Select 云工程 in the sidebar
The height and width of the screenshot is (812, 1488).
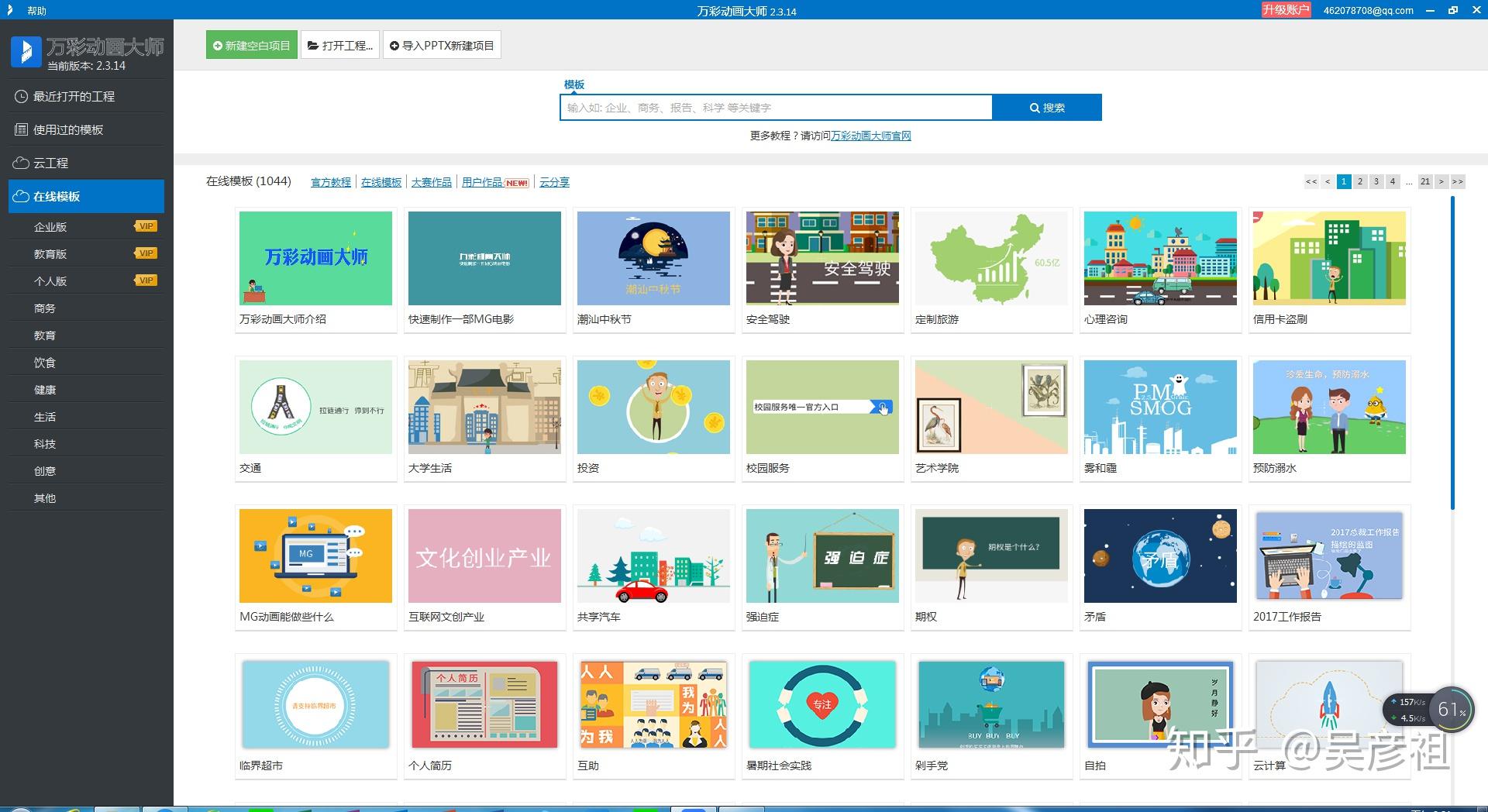click(x=86, y=163)
